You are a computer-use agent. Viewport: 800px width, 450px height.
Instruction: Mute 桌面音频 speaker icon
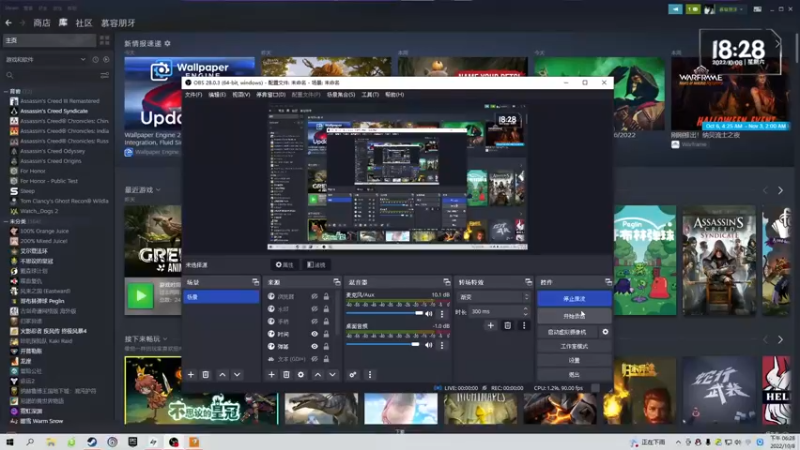[429, 345]
